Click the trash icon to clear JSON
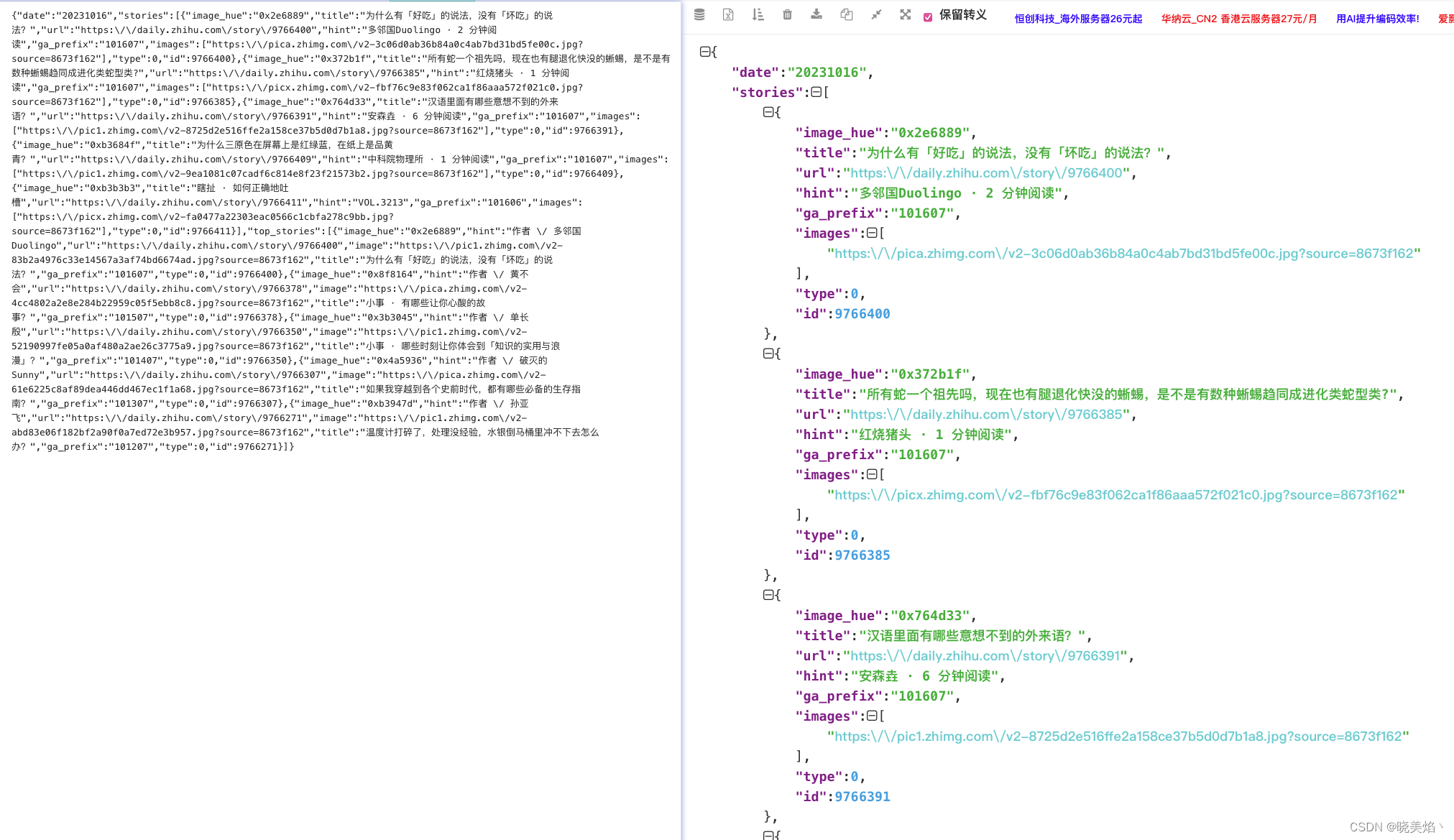 (787, 14)
